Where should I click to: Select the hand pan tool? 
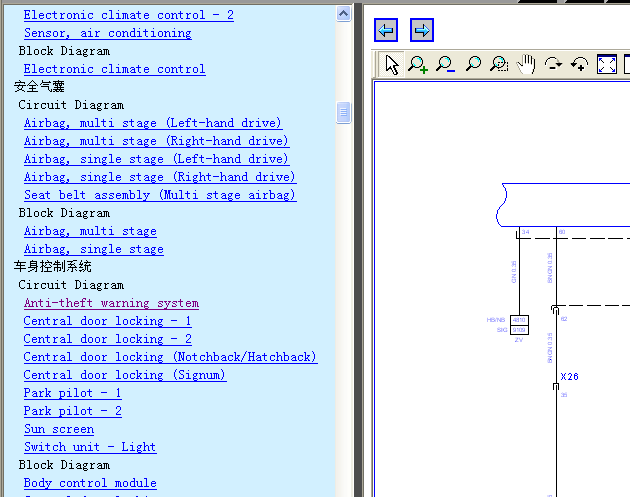(x=526, y=64)
